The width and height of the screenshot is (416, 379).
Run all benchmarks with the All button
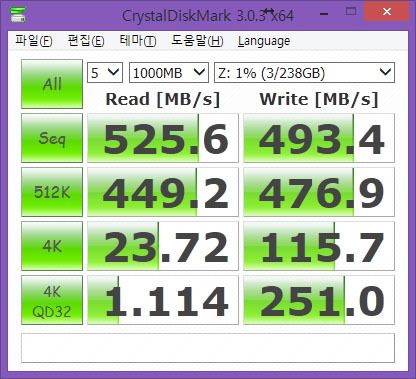point(52,84)
